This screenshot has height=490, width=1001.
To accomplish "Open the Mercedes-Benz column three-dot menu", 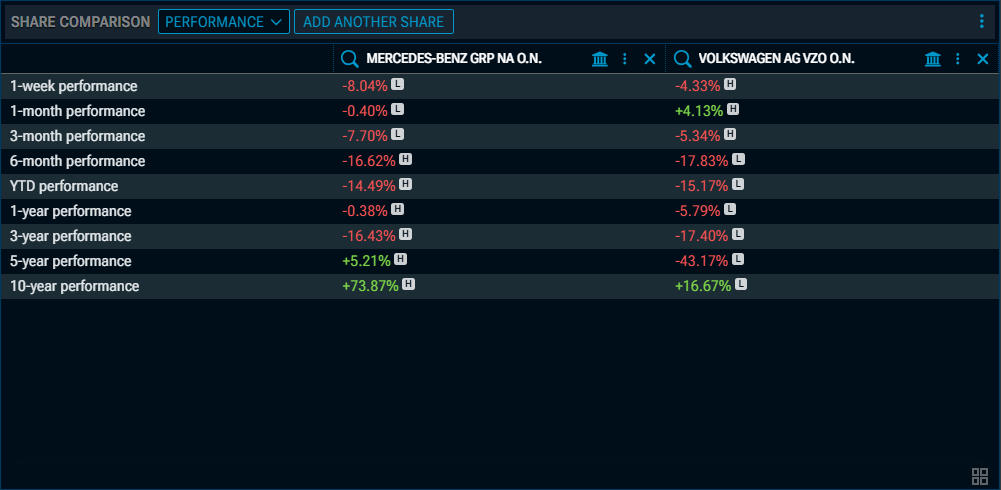I will [625, 59].
